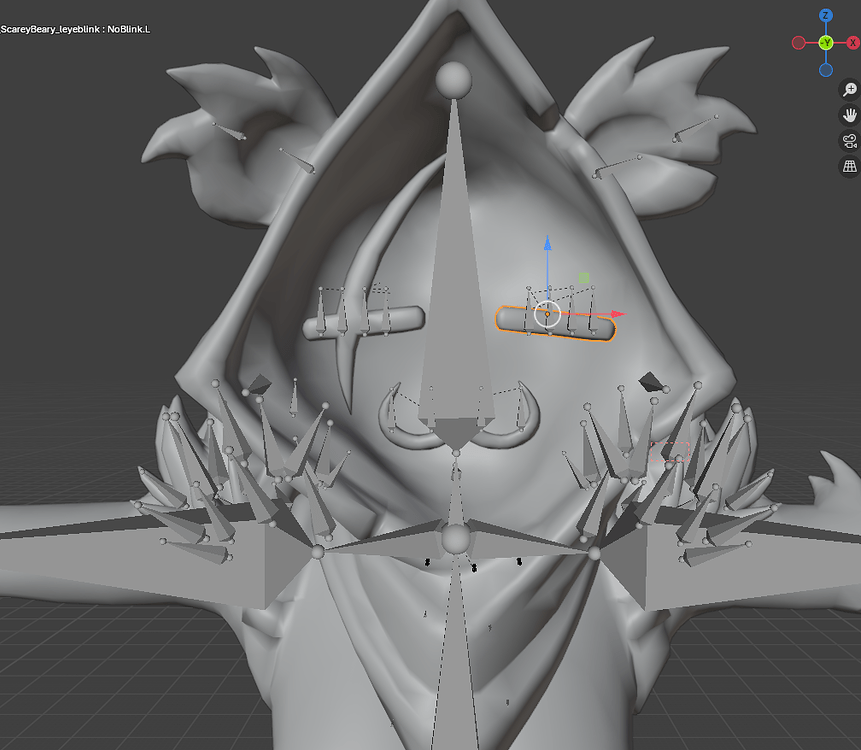Click the lower blue -Z gizmo ball
The height and width of the screenshot is (750, 861).
click(825, 69)
